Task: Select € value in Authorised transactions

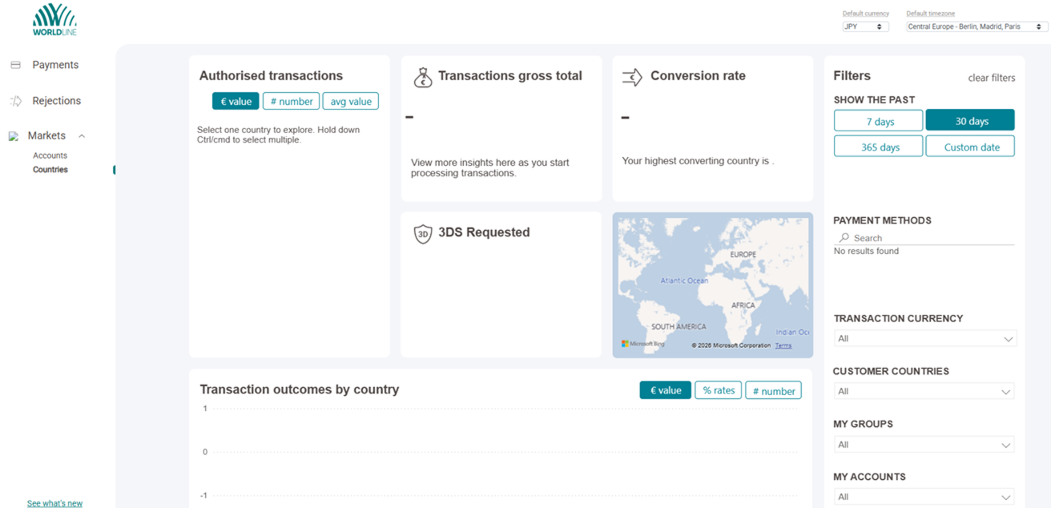Action: pos(235,101)
